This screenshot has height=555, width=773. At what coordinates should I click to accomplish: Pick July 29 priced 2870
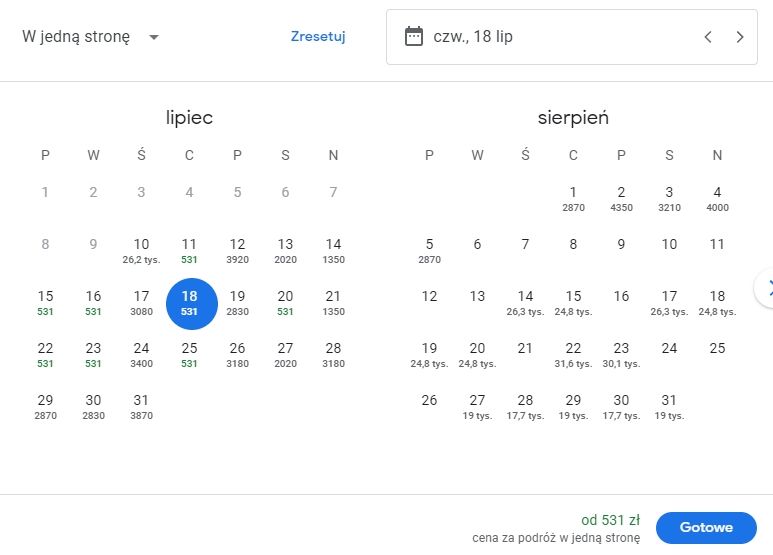click(45, 407)
